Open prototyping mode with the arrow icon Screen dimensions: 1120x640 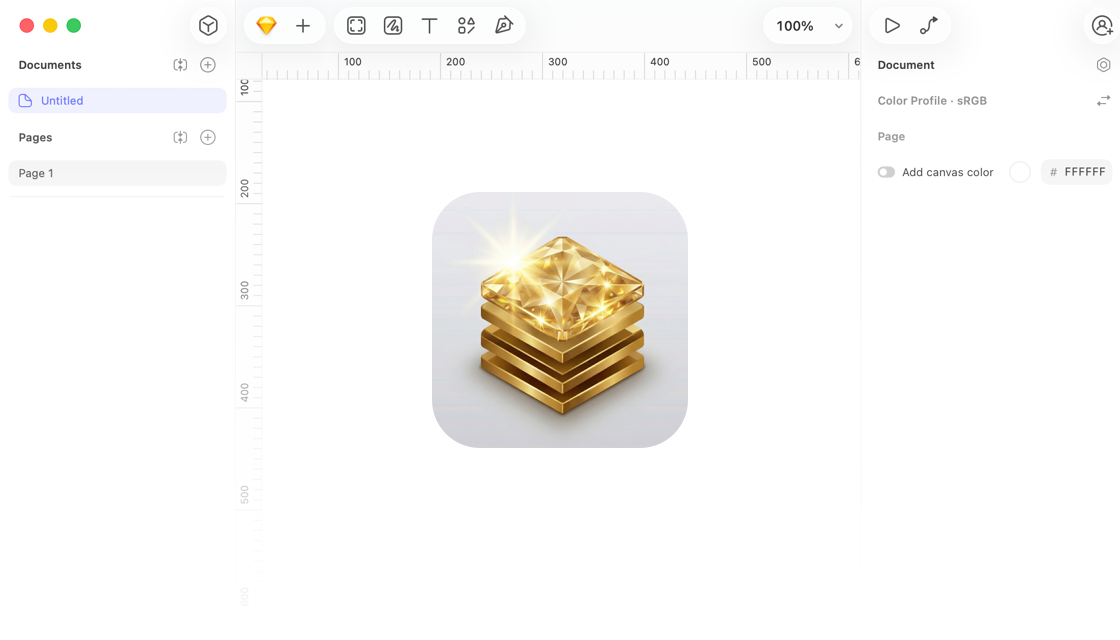coord(928,25)
